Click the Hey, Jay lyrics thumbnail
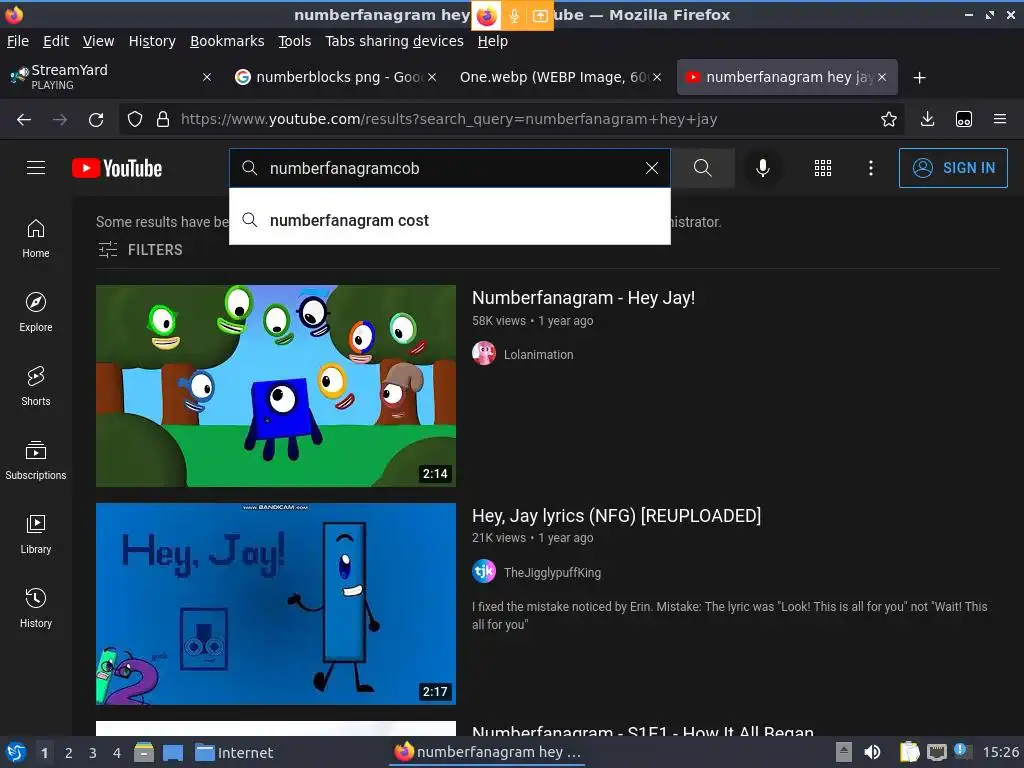Screen dimensions: 1024x768 click(276, 603)
